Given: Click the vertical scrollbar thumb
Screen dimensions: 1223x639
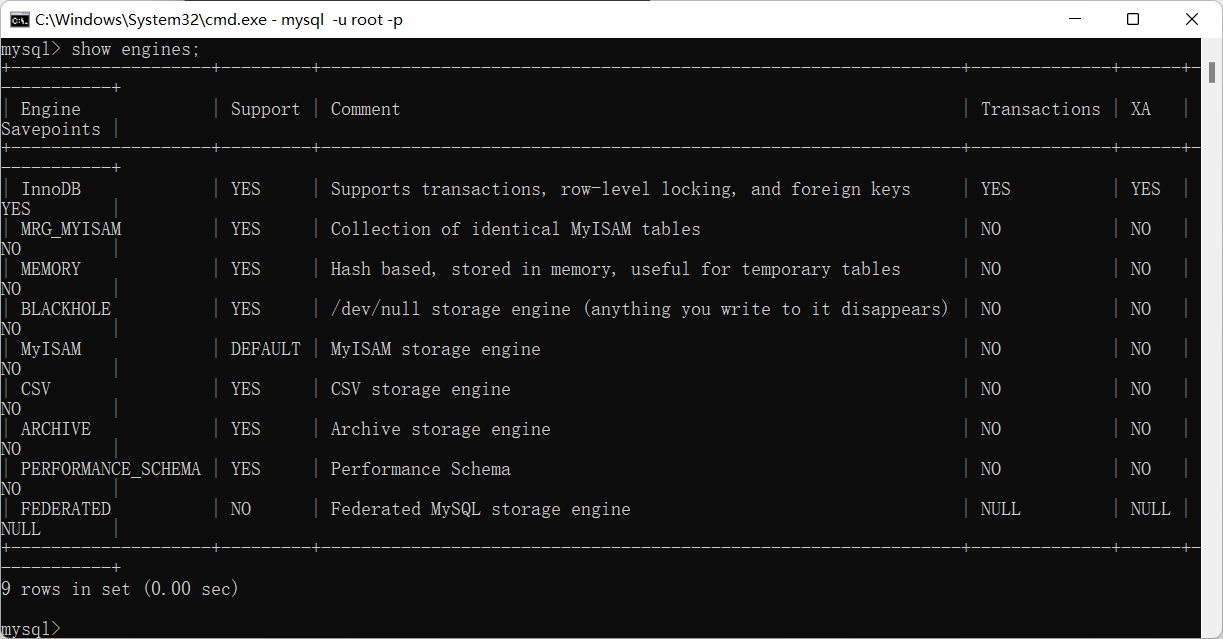Looking at the screenshot, I should [1211, 72].
